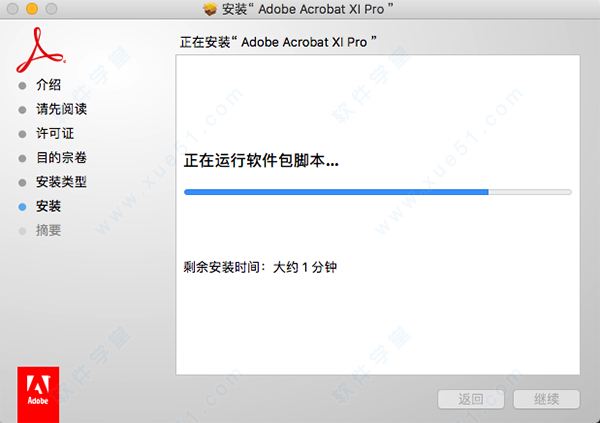
Task: Click the Adobe Acrobat red logo icon
Action: 40,50
